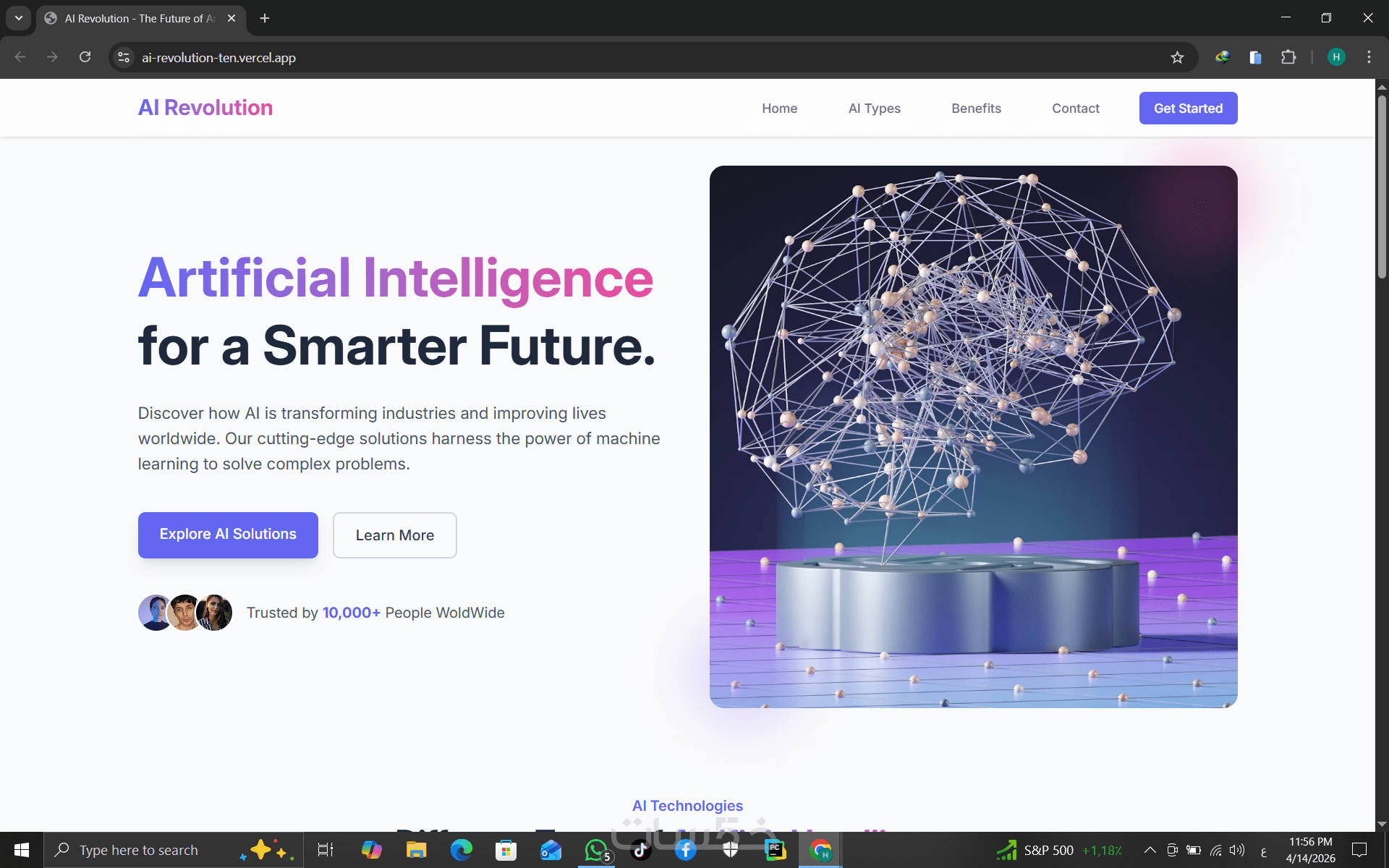Screen dimensions: 1389x868
Task: Expand hidden system tray icons chevron
Action: [x=1150, y=850]
